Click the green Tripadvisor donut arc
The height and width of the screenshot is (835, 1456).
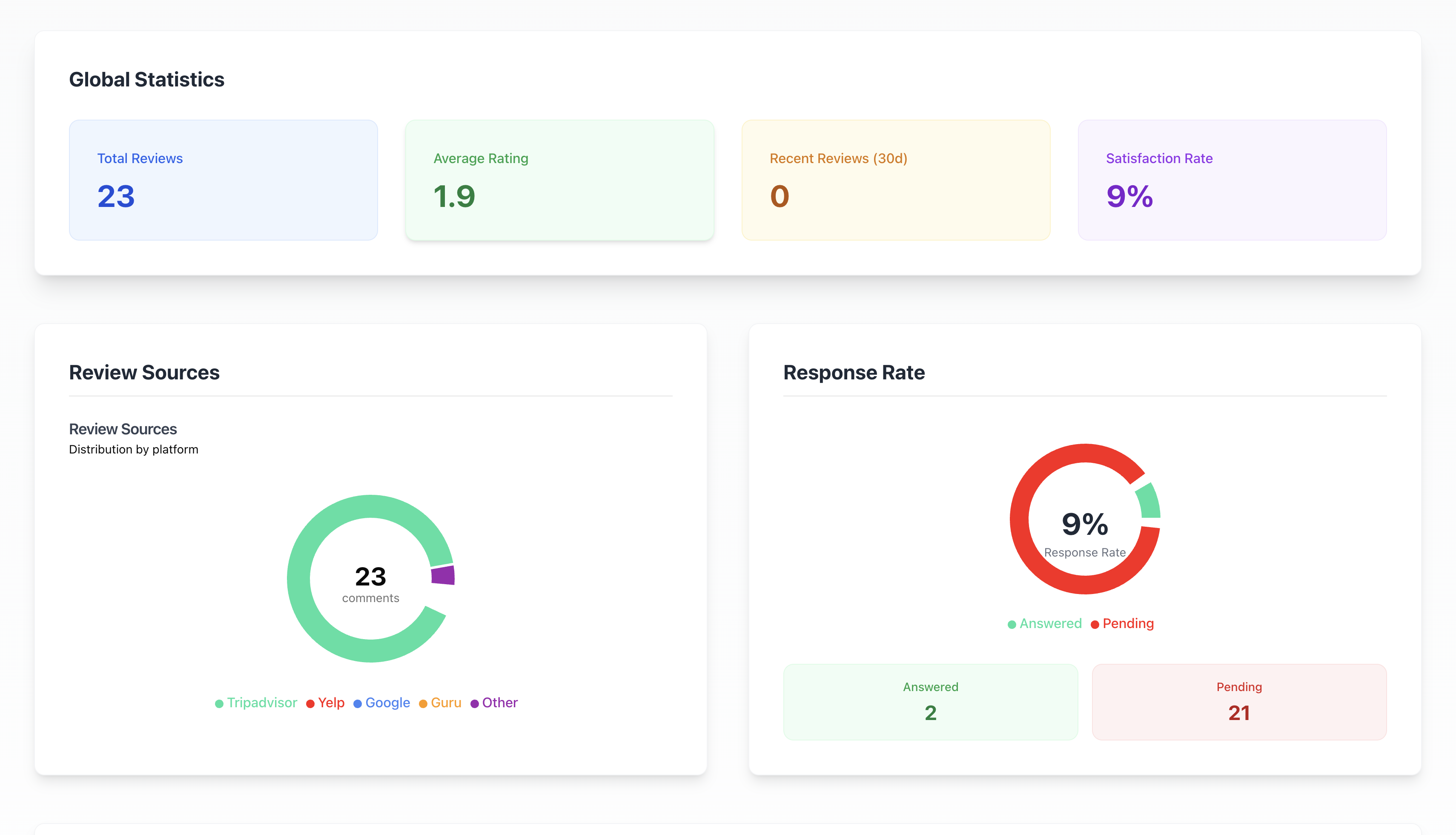(299, 579)
